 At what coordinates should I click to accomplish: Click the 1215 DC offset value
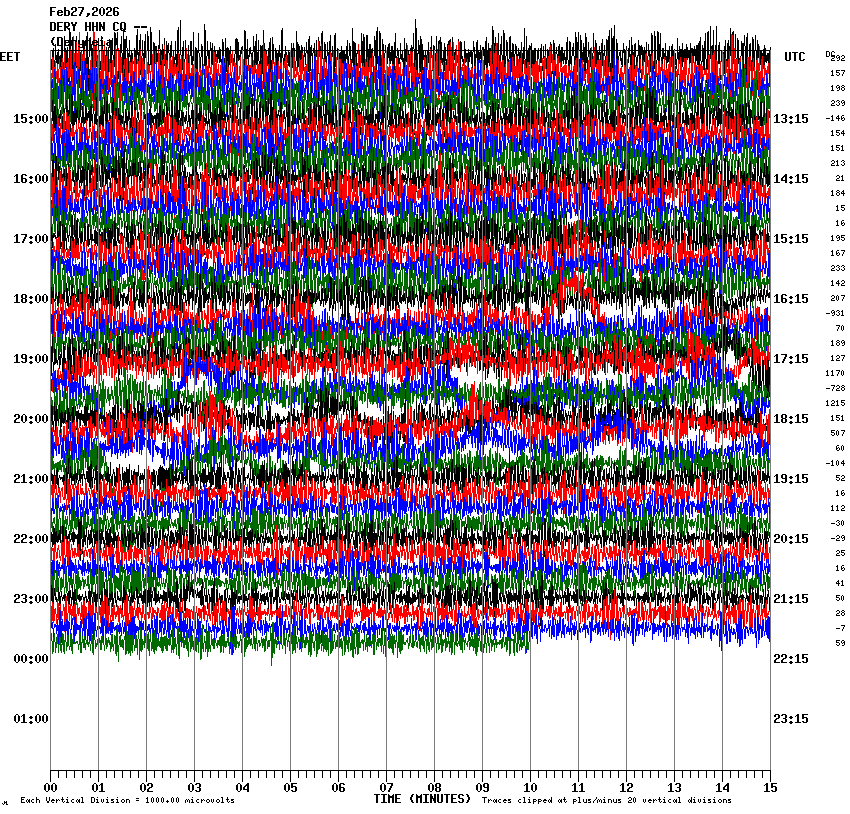835,403
